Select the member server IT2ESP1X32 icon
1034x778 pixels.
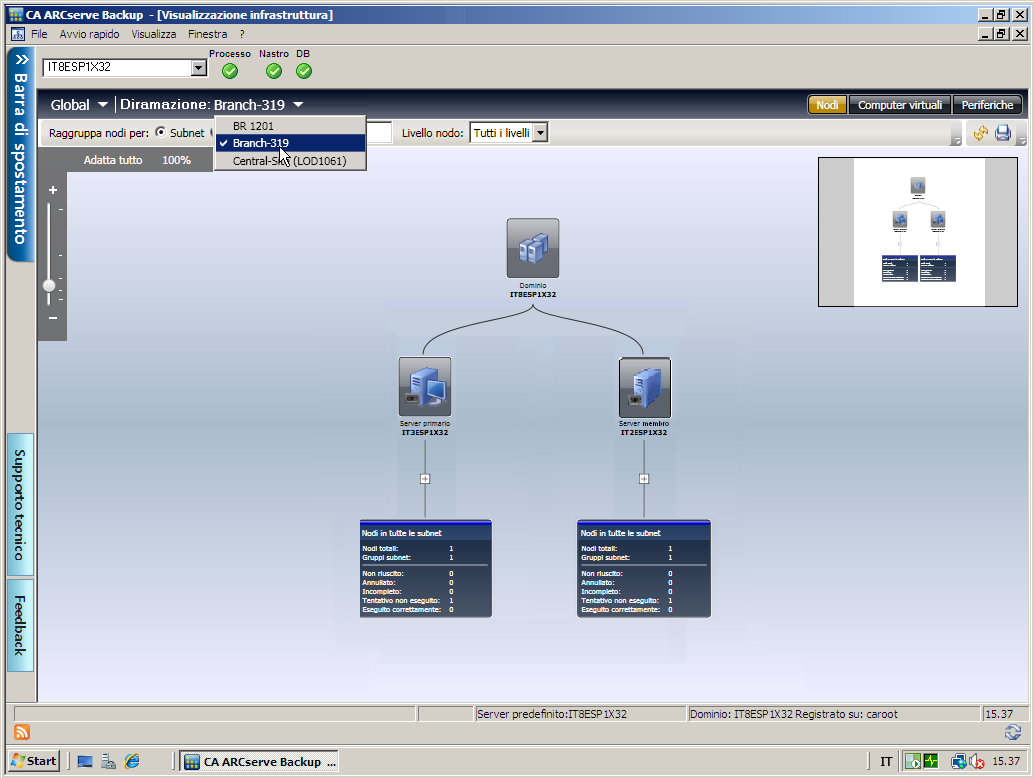(644, 387)
